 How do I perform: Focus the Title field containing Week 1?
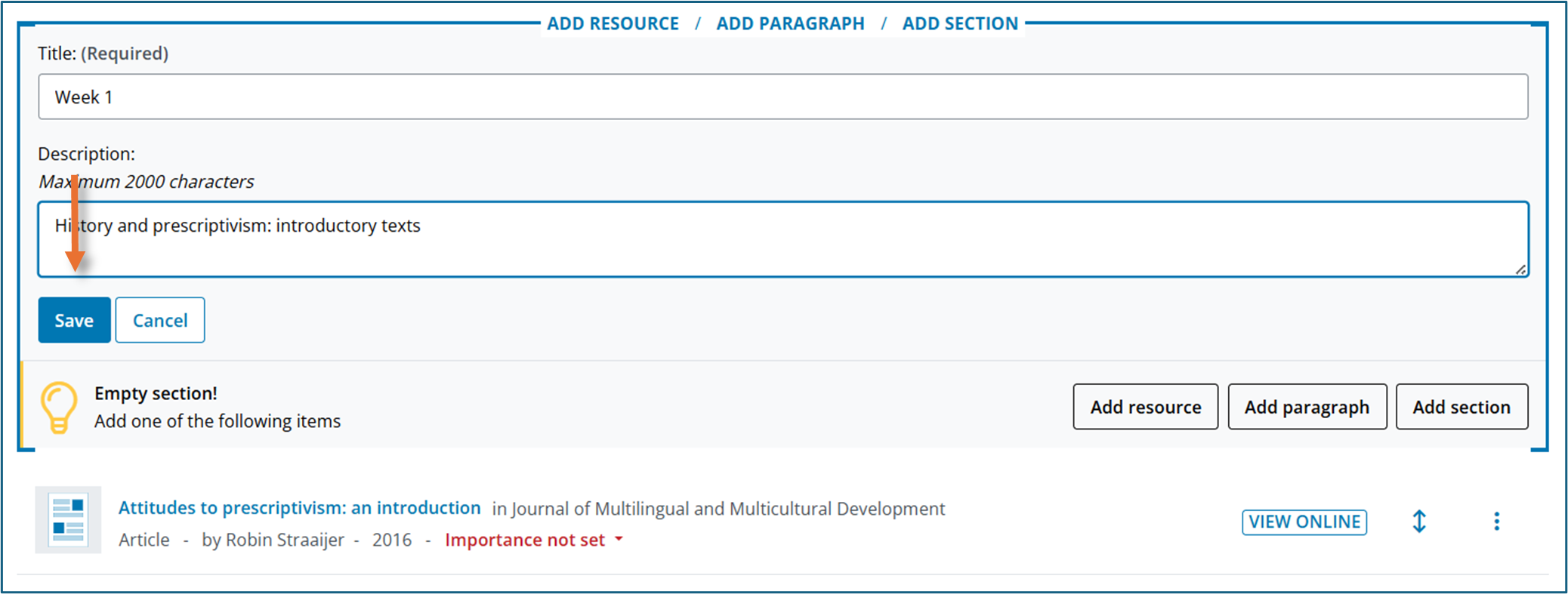pyautogui.click(x=783, y=97)
